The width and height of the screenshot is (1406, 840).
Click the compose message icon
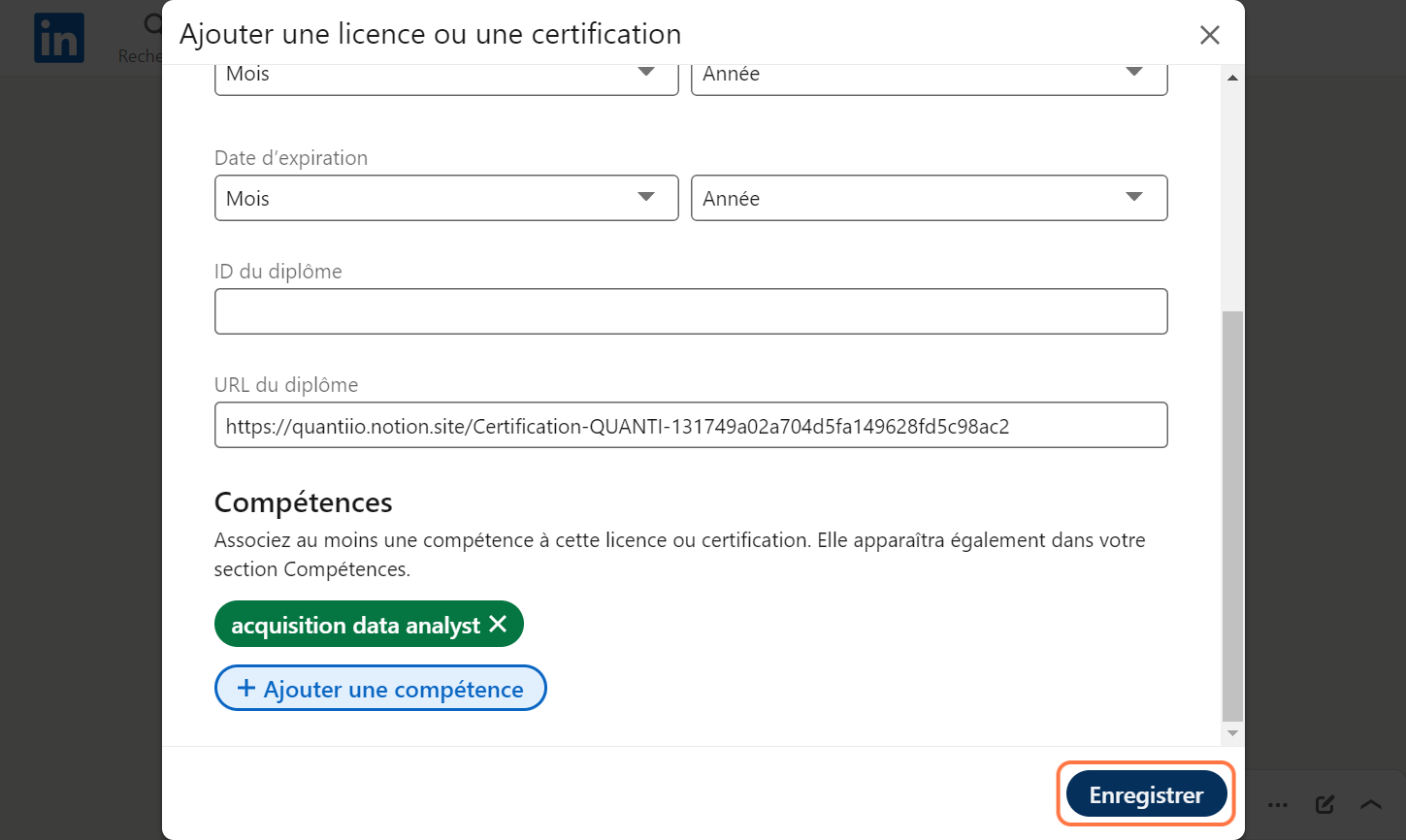1324,804
